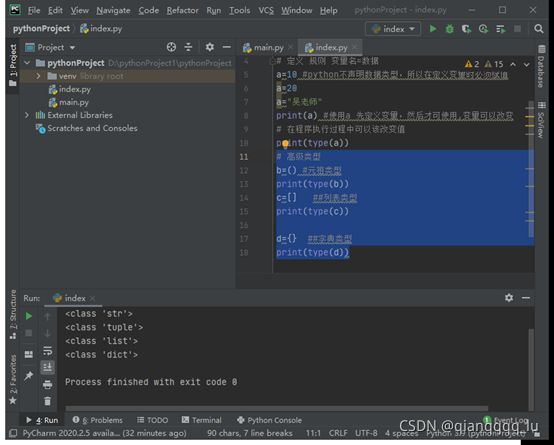554x445 pixels.
Task: Open the Event Log
Action: click(x=506, y=420)
